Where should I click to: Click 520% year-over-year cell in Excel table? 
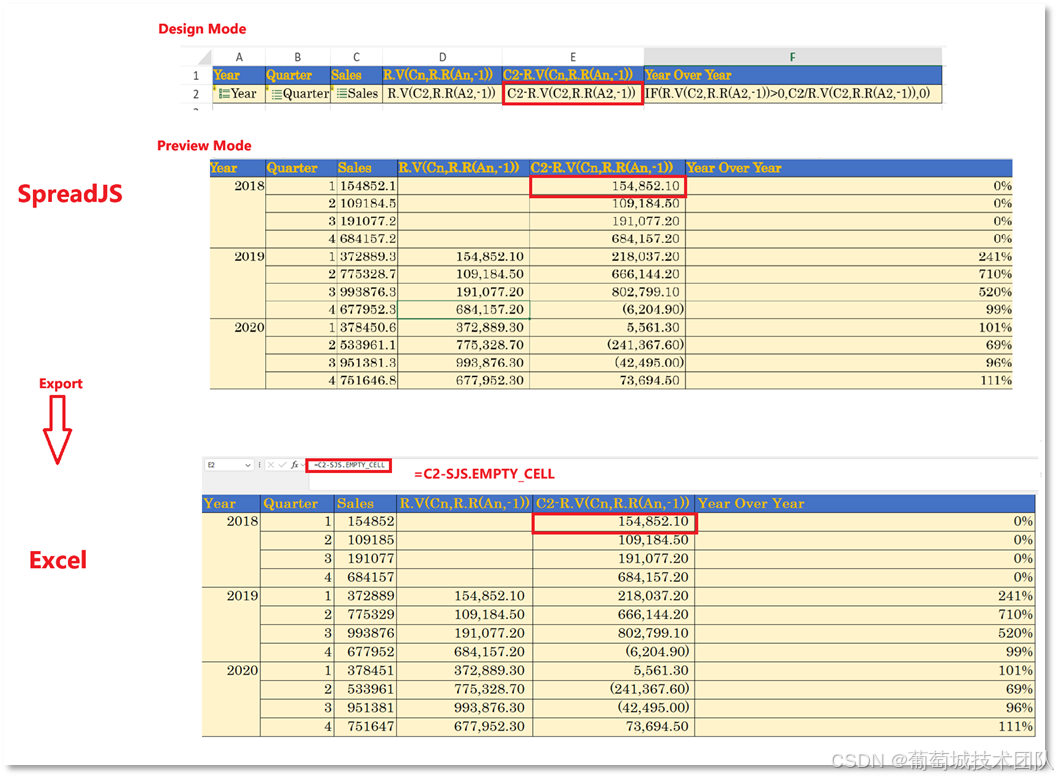(x=864, y=634)
